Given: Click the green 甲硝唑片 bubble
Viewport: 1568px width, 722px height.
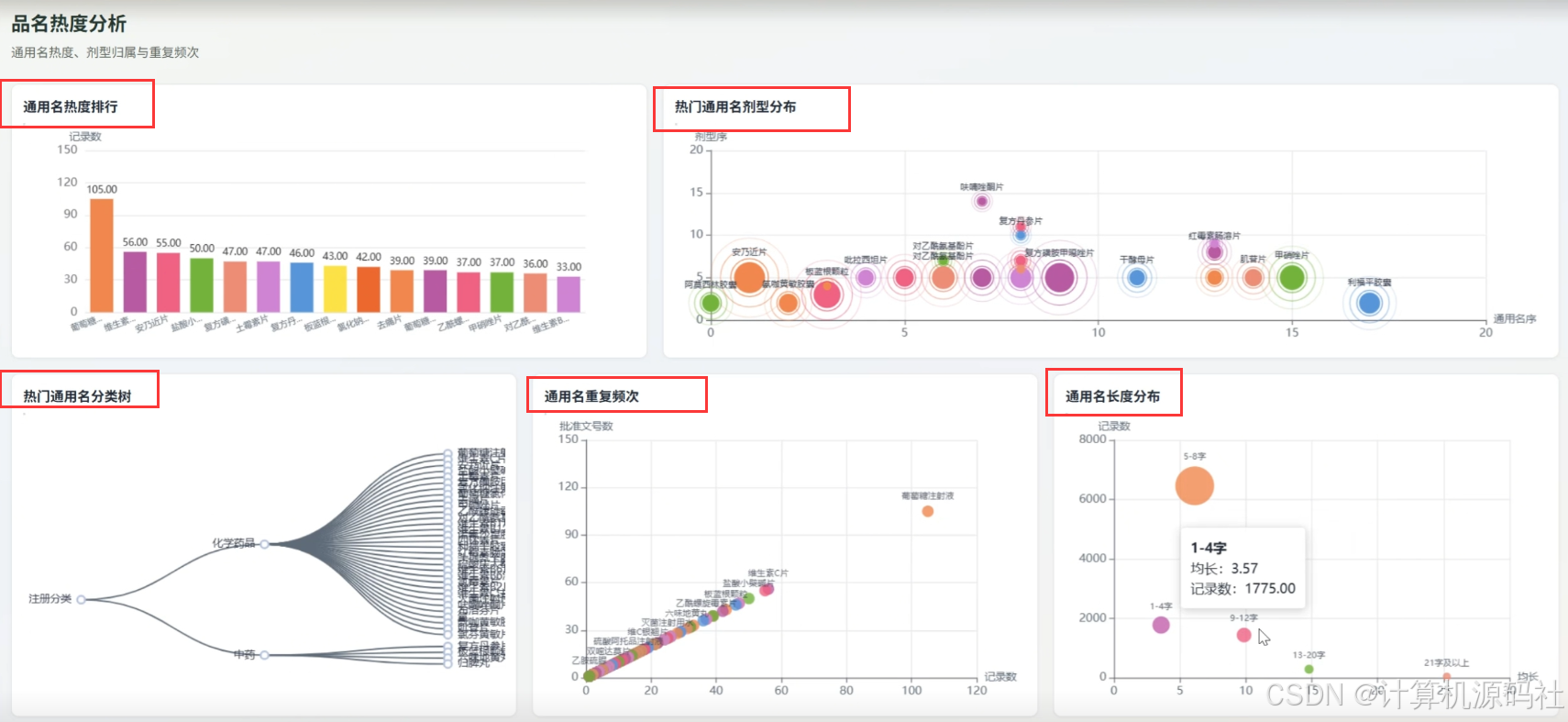Looking at the screenshot, I should (1291, 276).
